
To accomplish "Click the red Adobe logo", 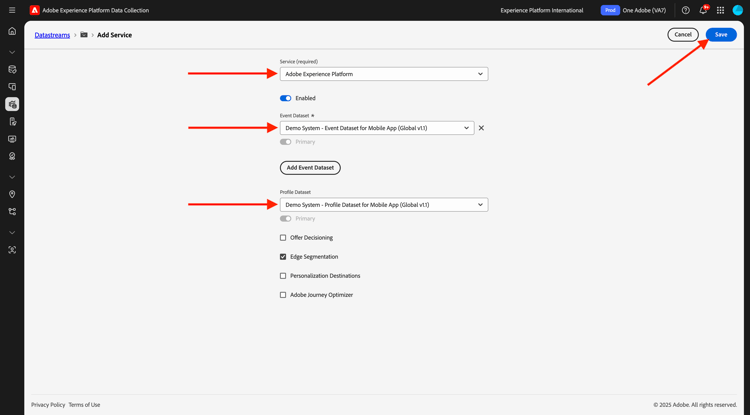I will point(34,10).
